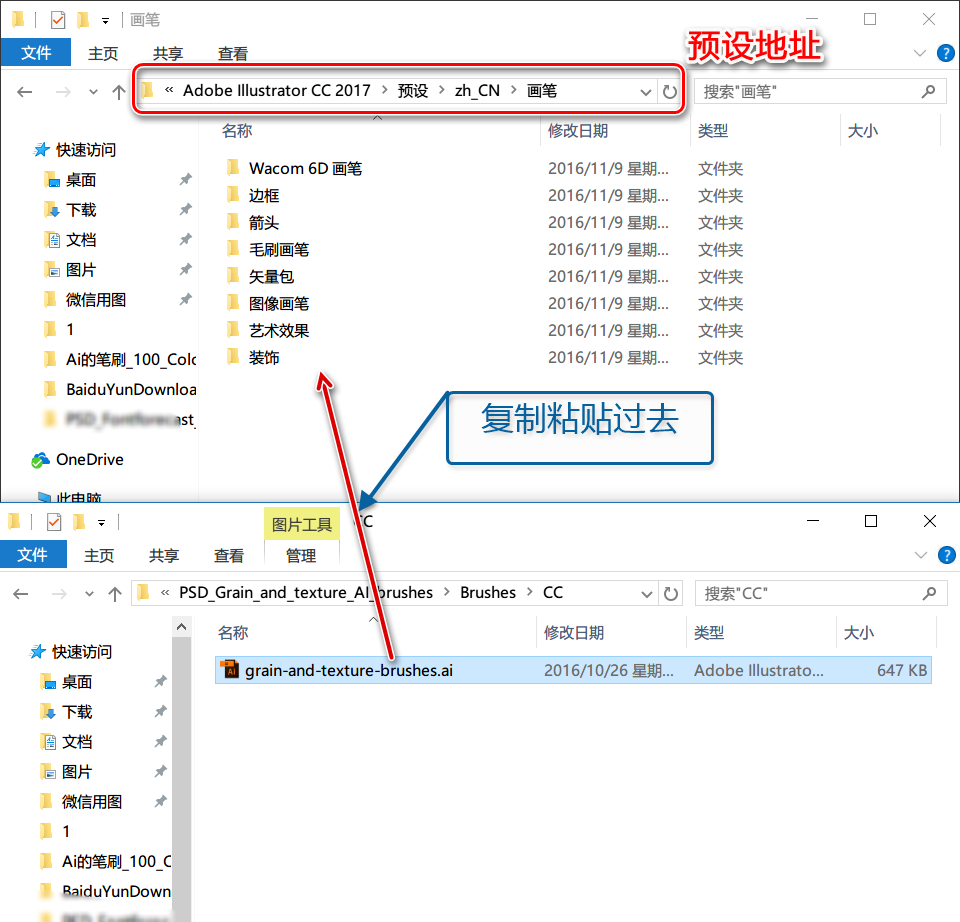Click back arrow in 画笔 window
Viewport: 960px width, 922px height.
(x=24, y=92)
